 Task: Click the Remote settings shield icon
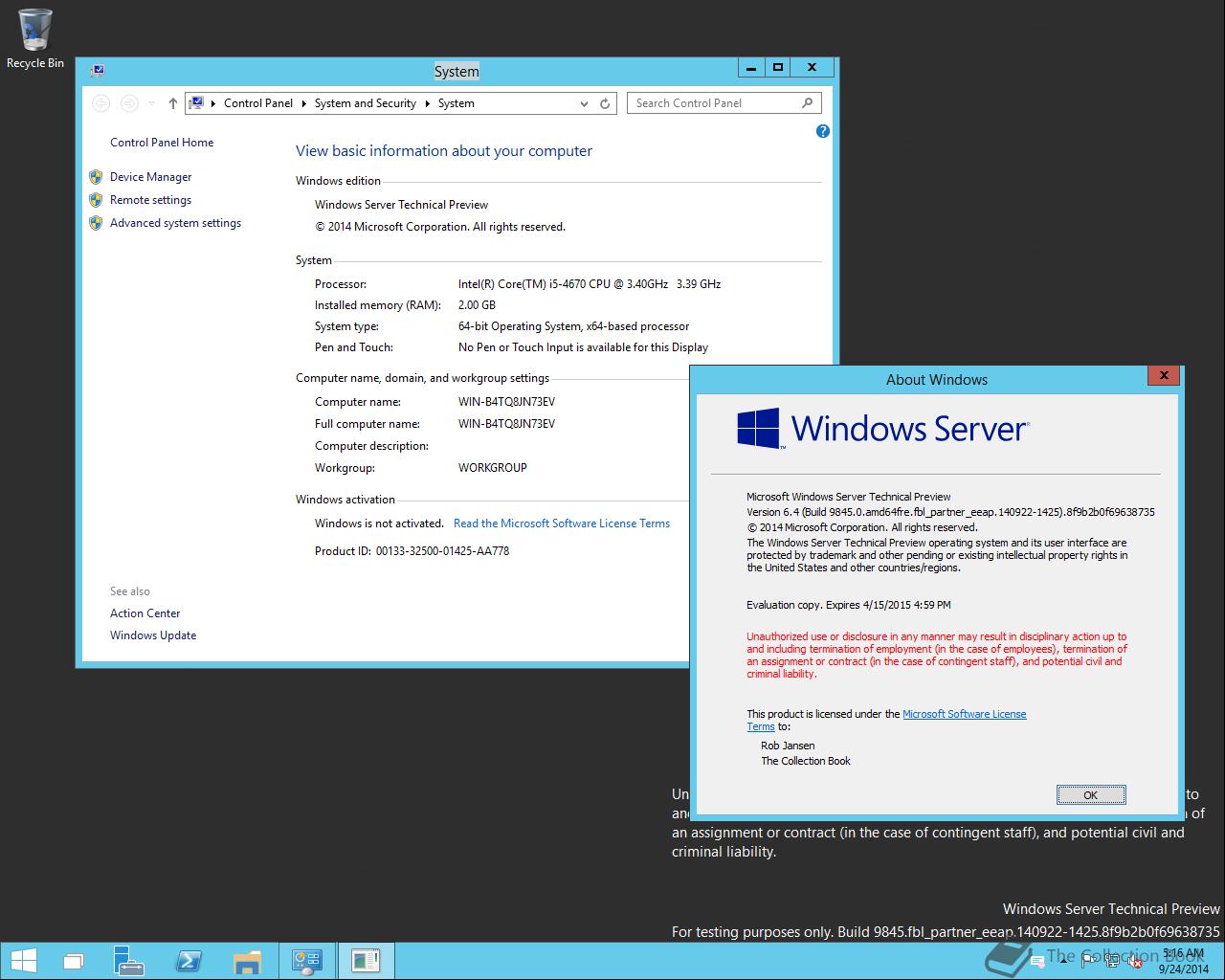click(x=96, y=200)
